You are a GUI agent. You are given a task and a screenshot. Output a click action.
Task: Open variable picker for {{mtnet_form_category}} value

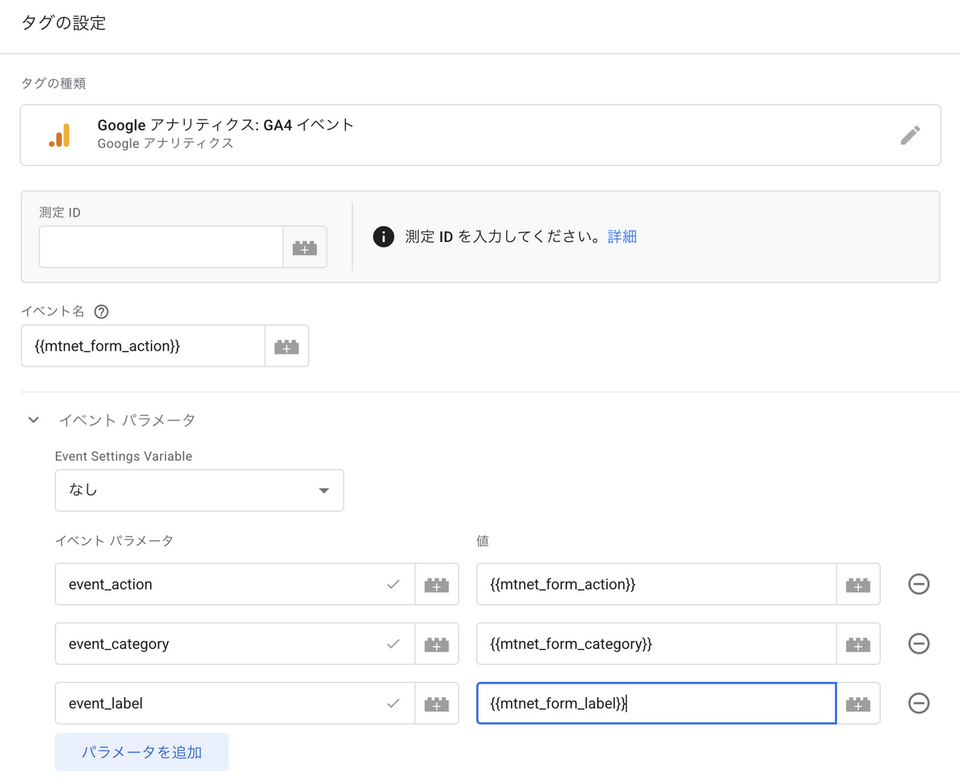pyautogui.click(x=858, y=644)
